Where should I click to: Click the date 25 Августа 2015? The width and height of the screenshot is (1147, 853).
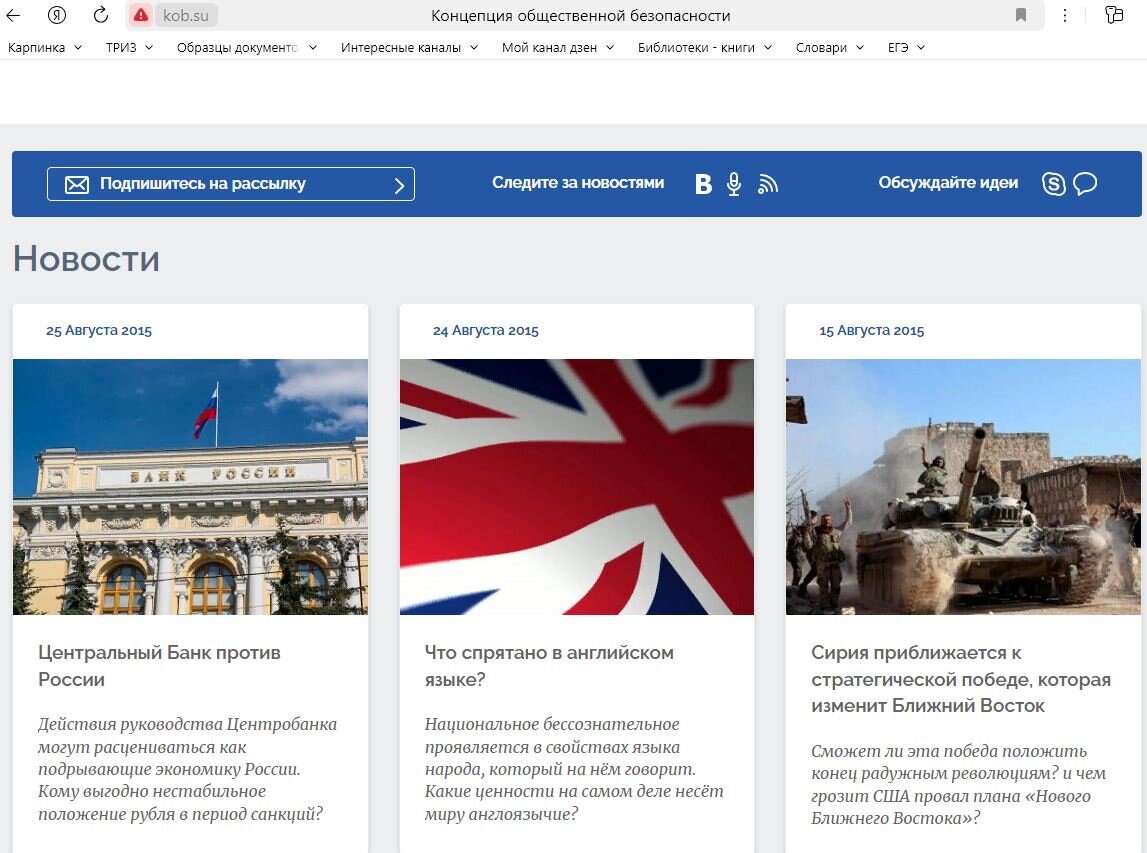coord(99,331)
